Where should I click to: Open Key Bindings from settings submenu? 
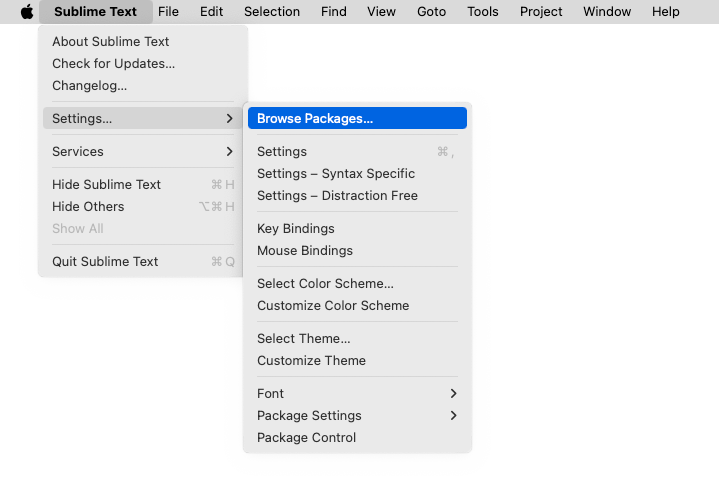tap(357, 228)
